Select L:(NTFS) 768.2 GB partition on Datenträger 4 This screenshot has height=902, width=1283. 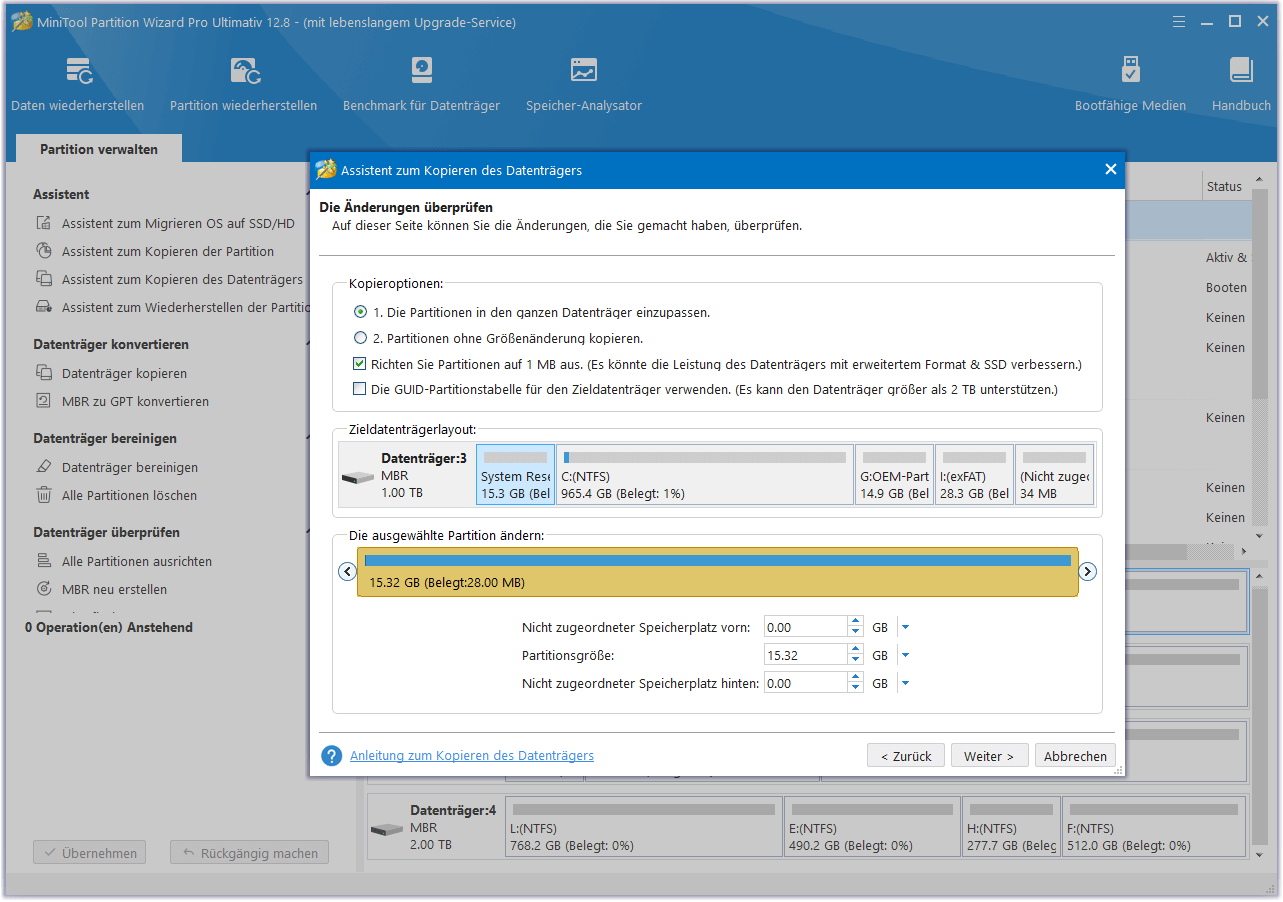pyautogui.click(x=644, y=826)
